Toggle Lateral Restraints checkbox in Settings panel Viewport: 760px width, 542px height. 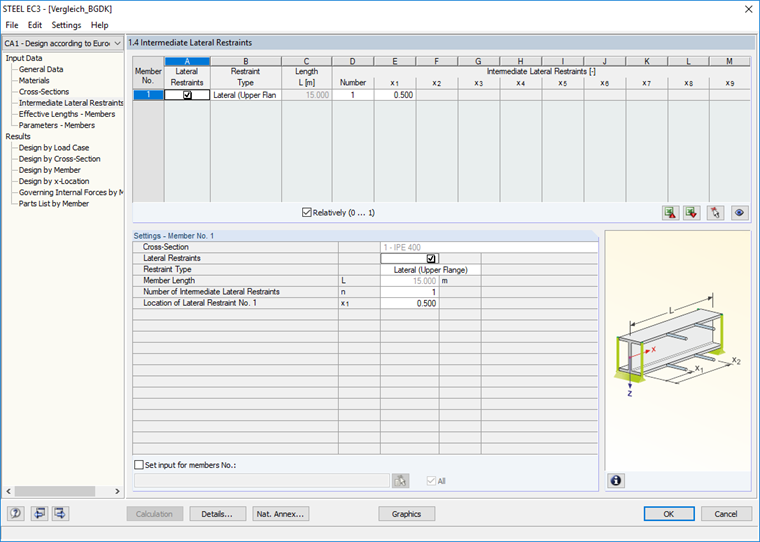pos(431,258)
